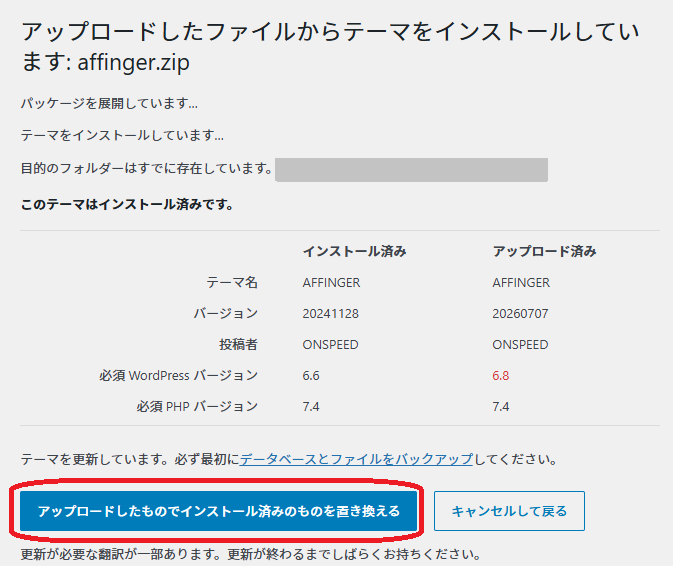Click the replace installed with uploaded button
This screenshot has width=673, height=566.
[x=218, y=511]
